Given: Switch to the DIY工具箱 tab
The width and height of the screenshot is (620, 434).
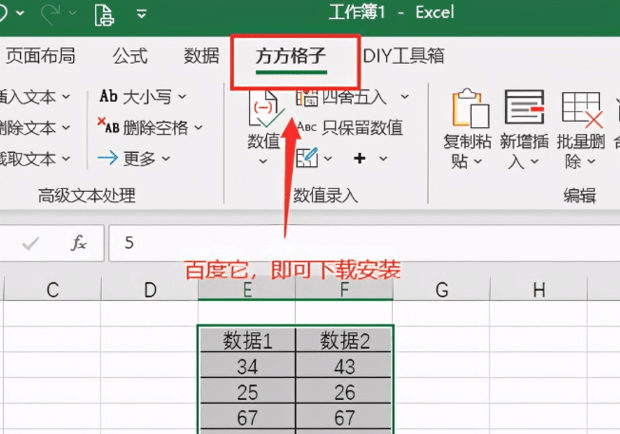Looking at the screenshot, I should (x=403, y=56).
